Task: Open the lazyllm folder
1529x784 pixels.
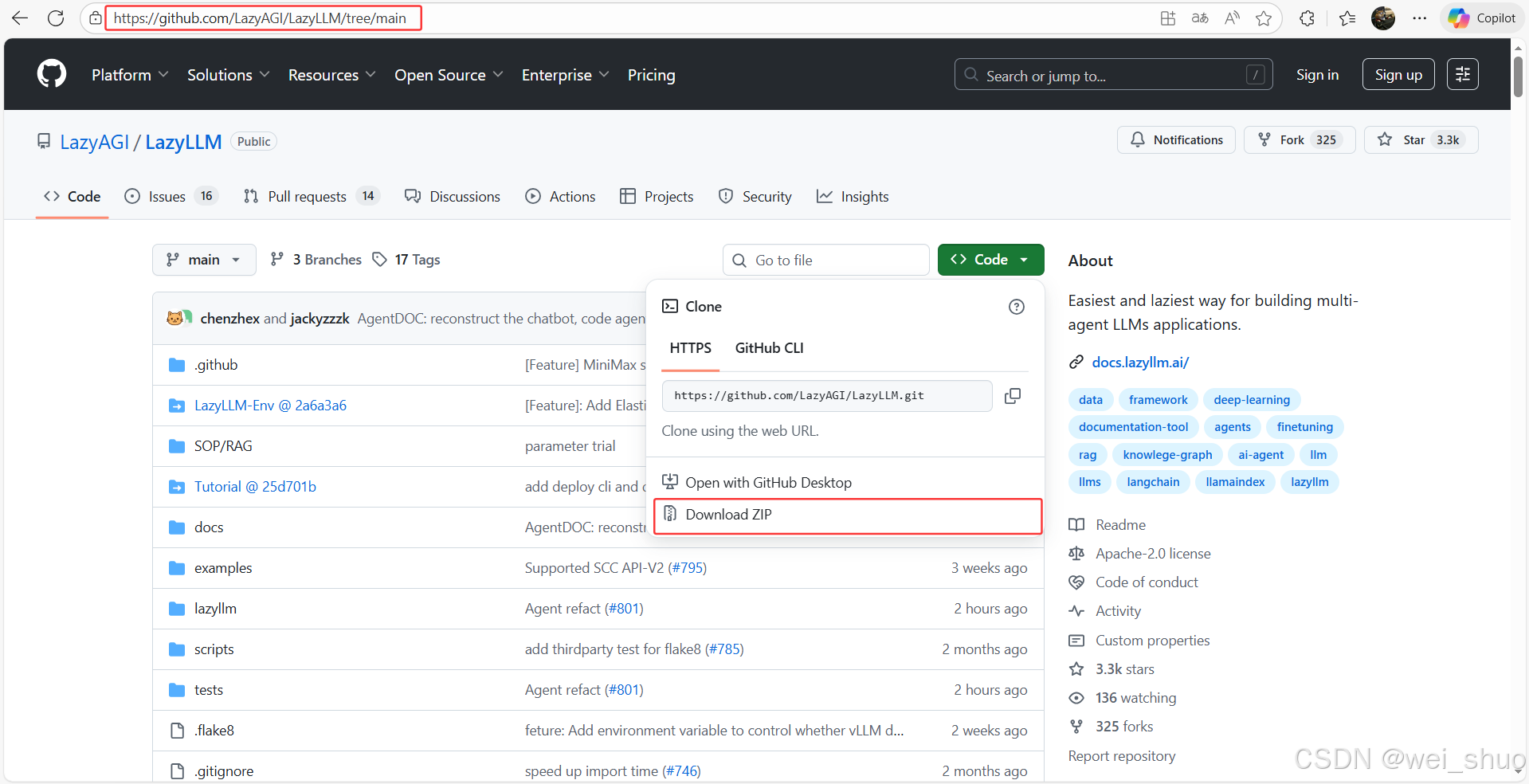Action: (215, 609)
